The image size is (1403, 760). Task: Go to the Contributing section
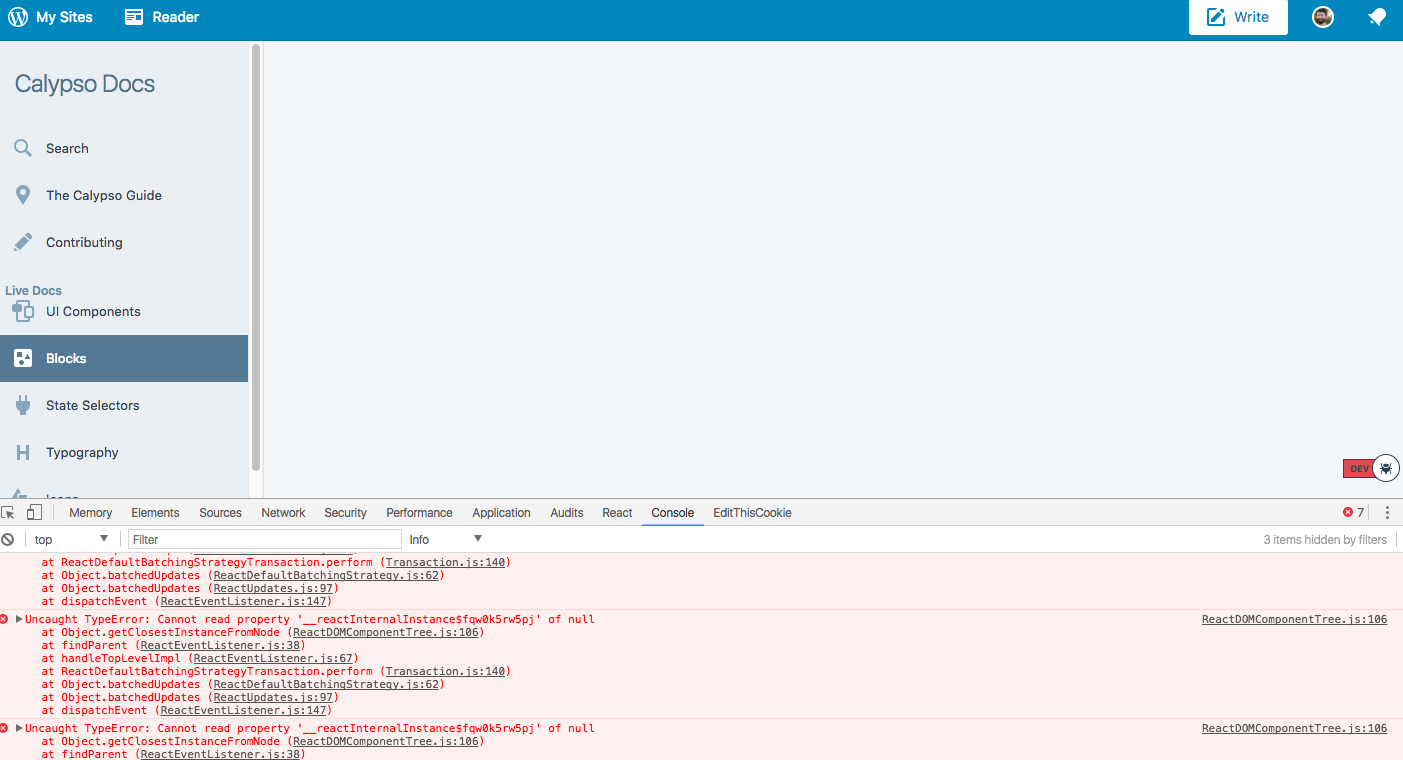tap(124, 242)
